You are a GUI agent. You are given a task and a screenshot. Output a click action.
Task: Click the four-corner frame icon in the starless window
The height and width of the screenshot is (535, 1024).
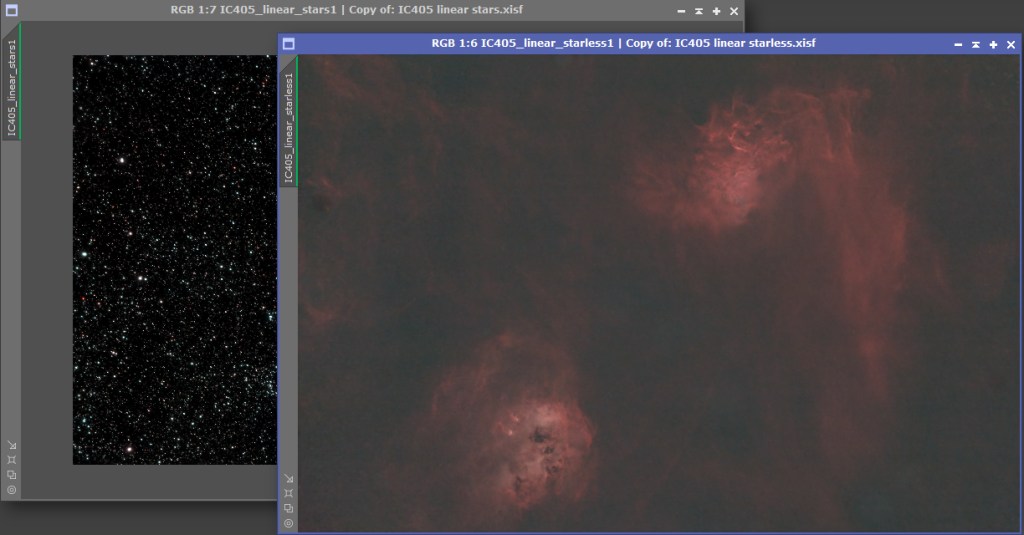tap(289, 493)
